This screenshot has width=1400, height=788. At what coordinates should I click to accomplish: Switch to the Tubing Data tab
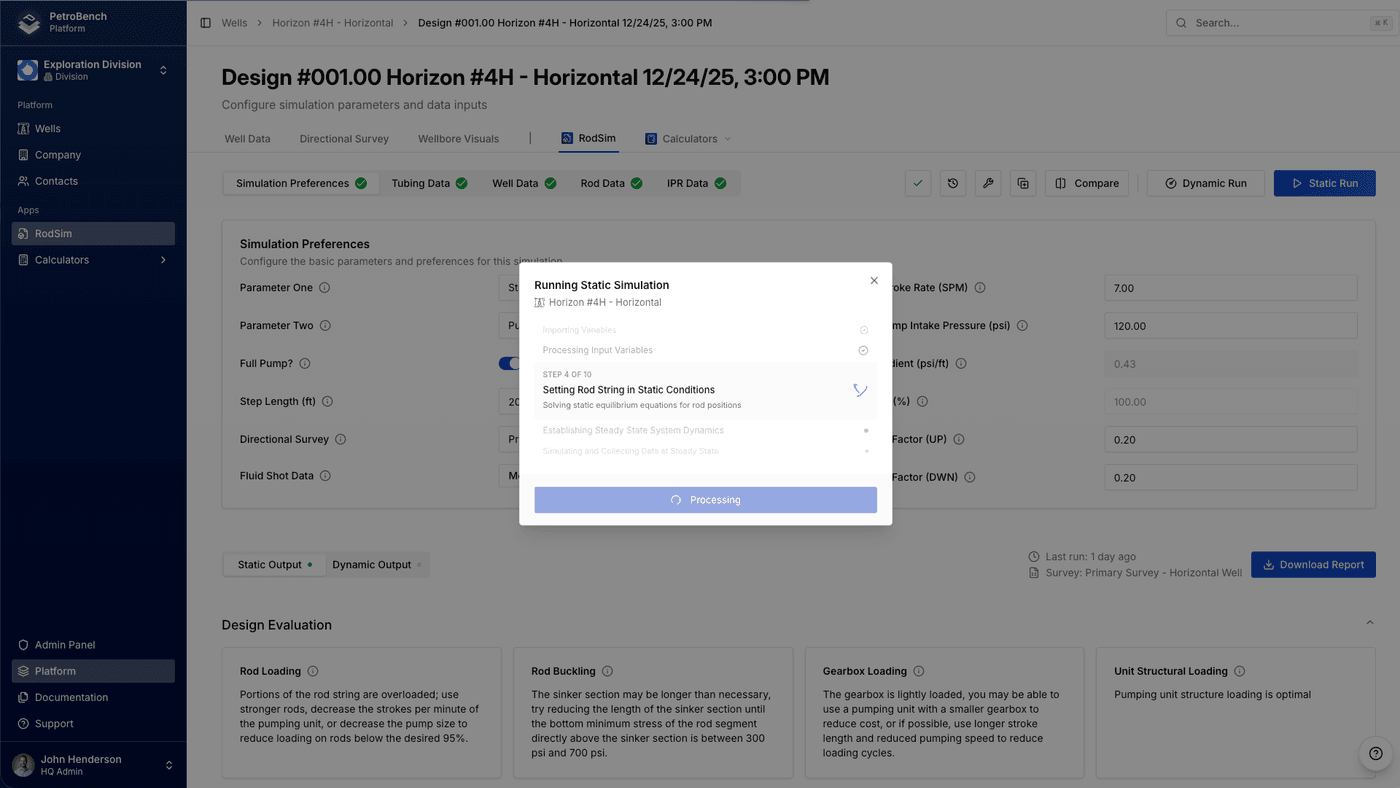click(x=428, y=184)
